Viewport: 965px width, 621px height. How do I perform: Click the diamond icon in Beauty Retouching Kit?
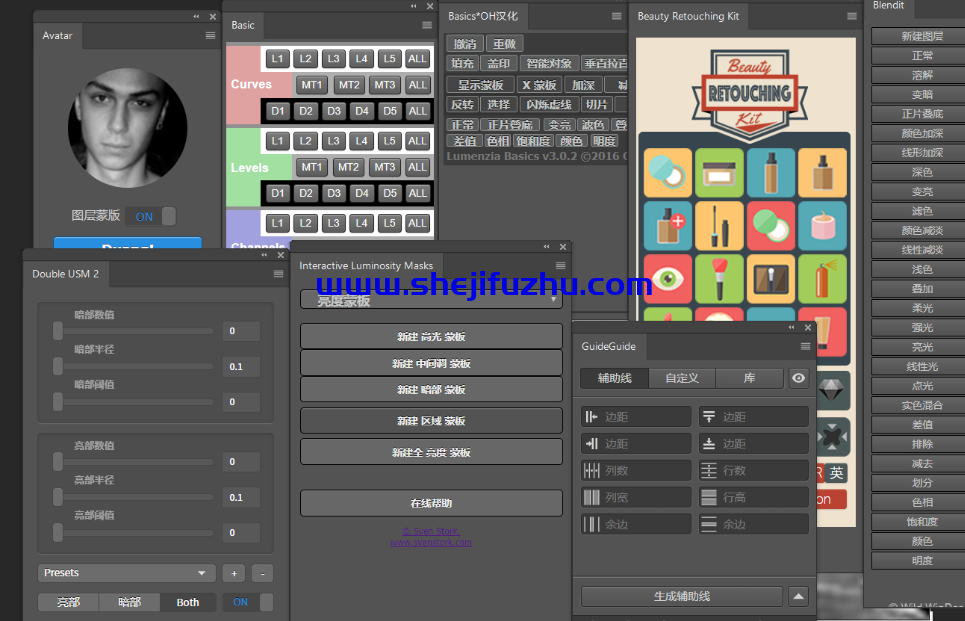tap(831, 390)
